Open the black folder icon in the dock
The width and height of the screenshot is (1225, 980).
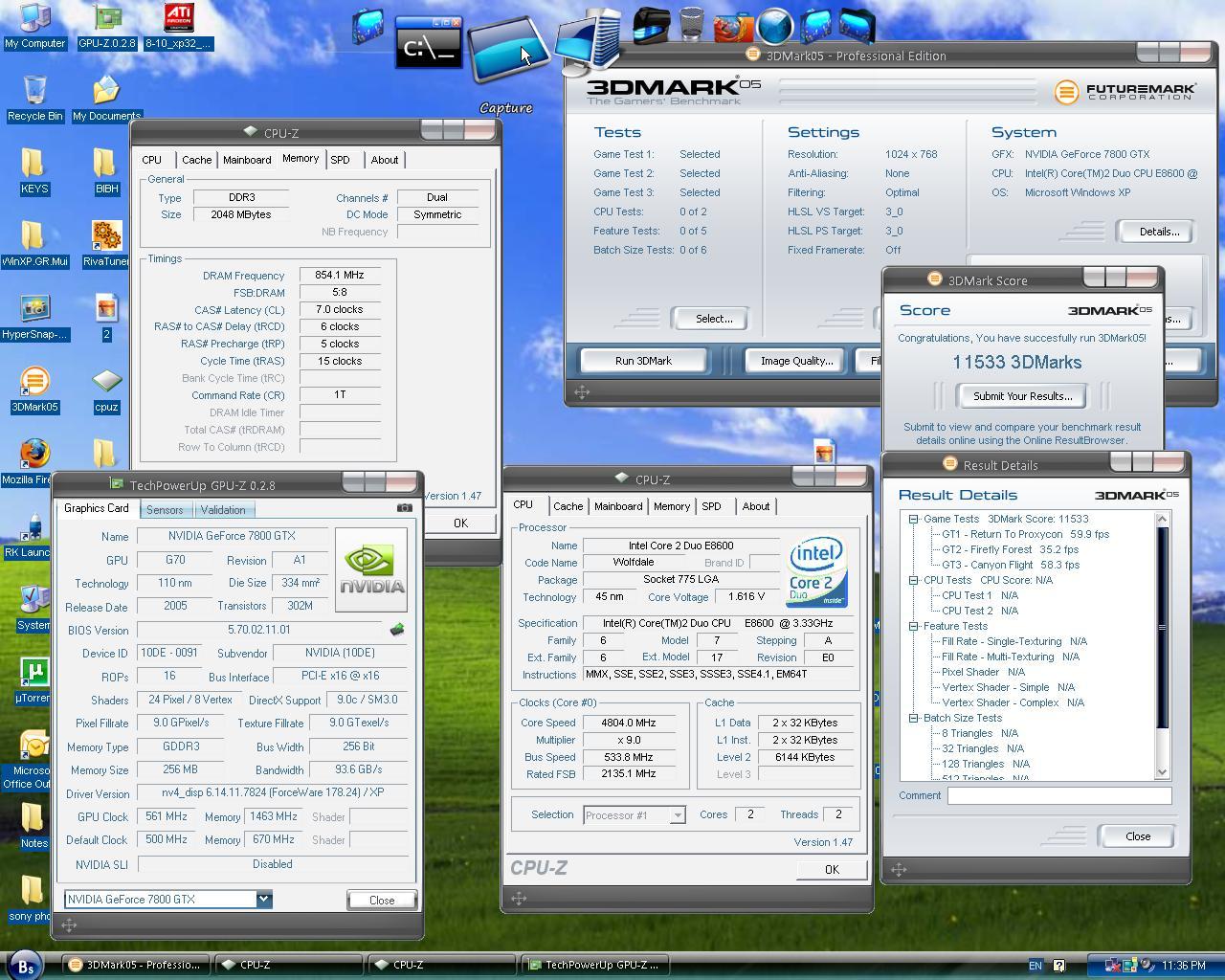[650, 26]
